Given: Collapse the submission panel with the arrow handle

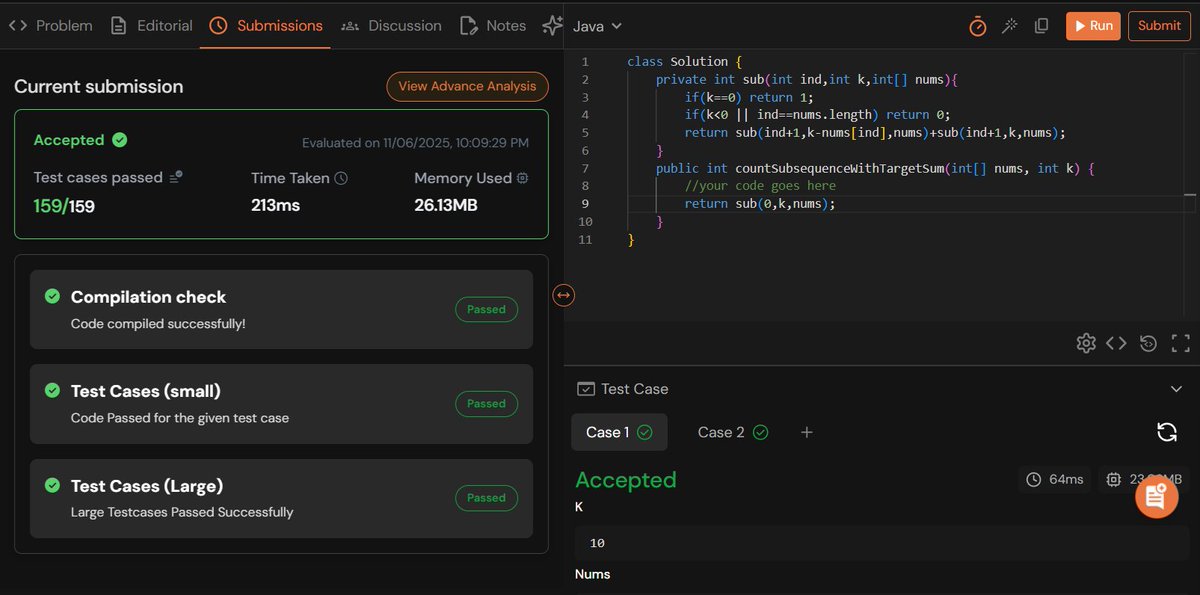Looking at the screenshot, I should 563,295.
